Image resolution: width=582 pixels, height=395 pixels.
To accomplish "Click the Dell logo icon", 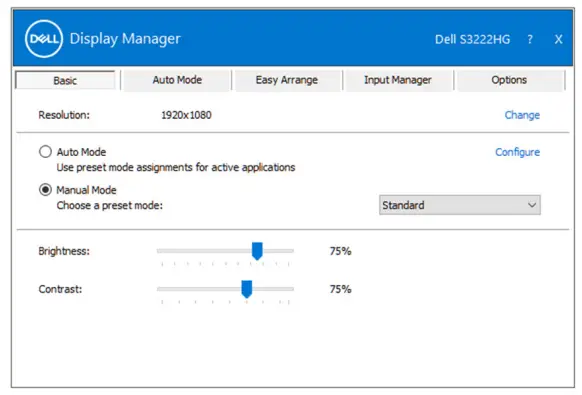I will [44, 39].
